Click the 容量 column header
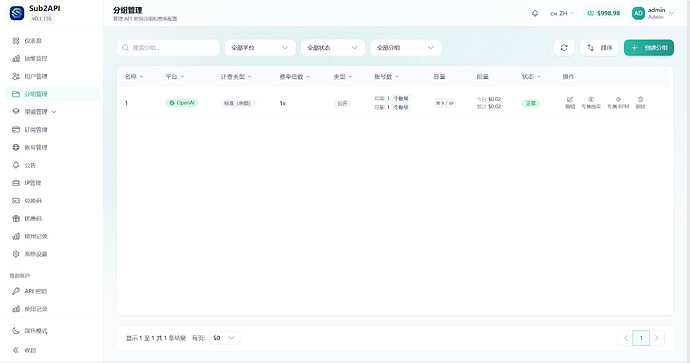690x363 pixels. coord(439,77)
